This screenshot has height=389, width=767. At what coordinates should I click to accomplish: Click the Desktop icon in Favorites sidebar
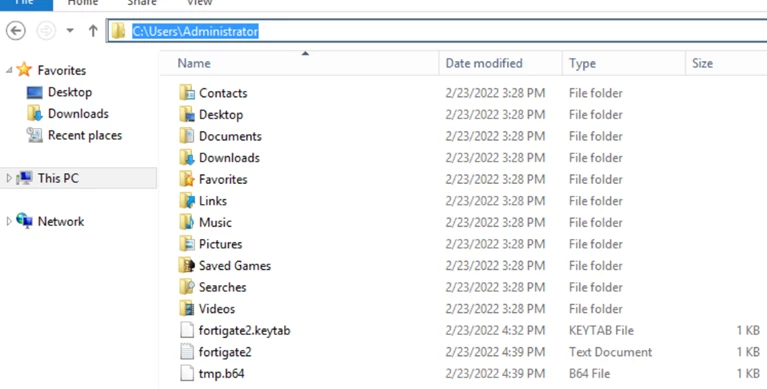coord(34,92)
